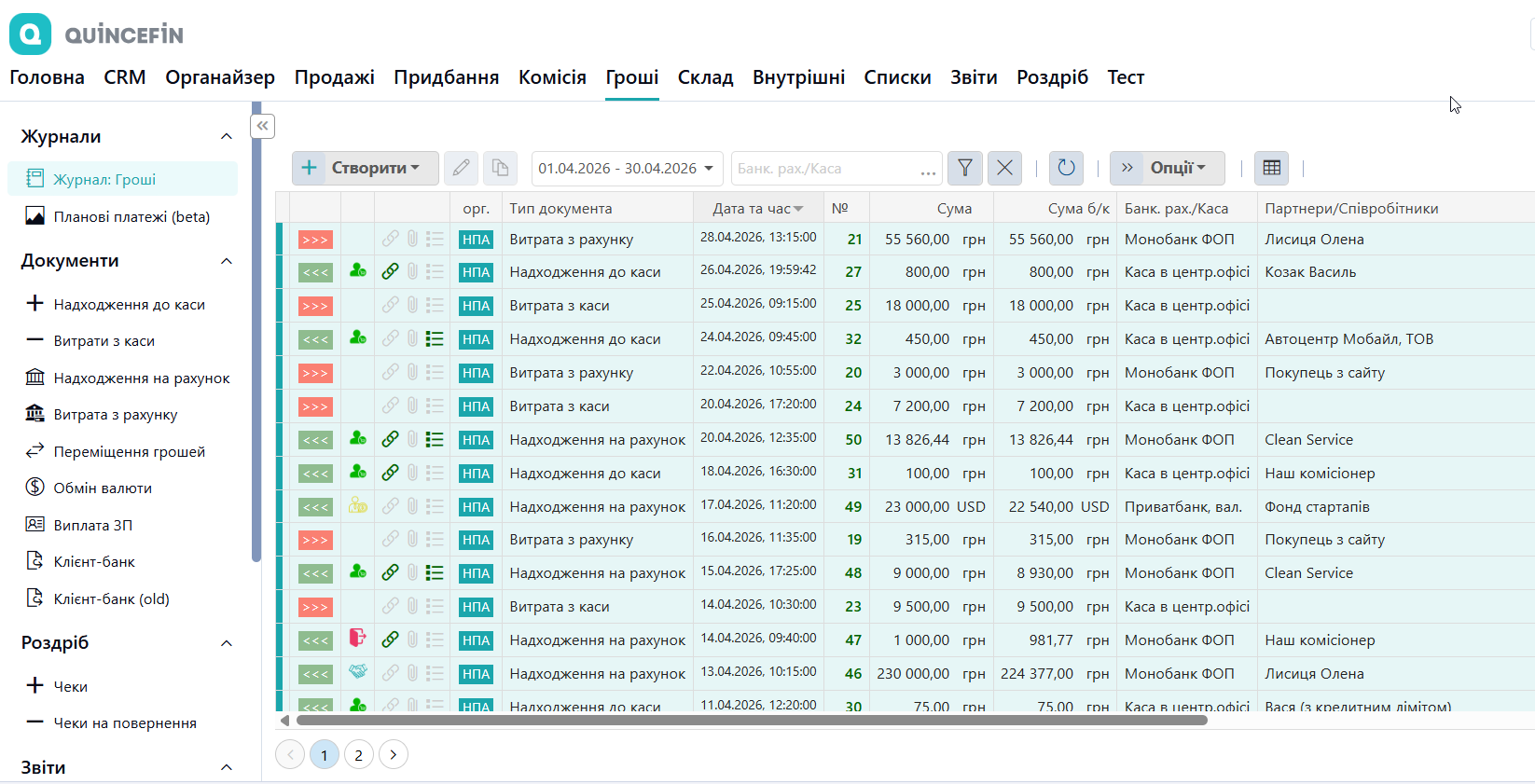
Task: Click paperclip attachment icon in row 21
Action: tap(412, 239)
